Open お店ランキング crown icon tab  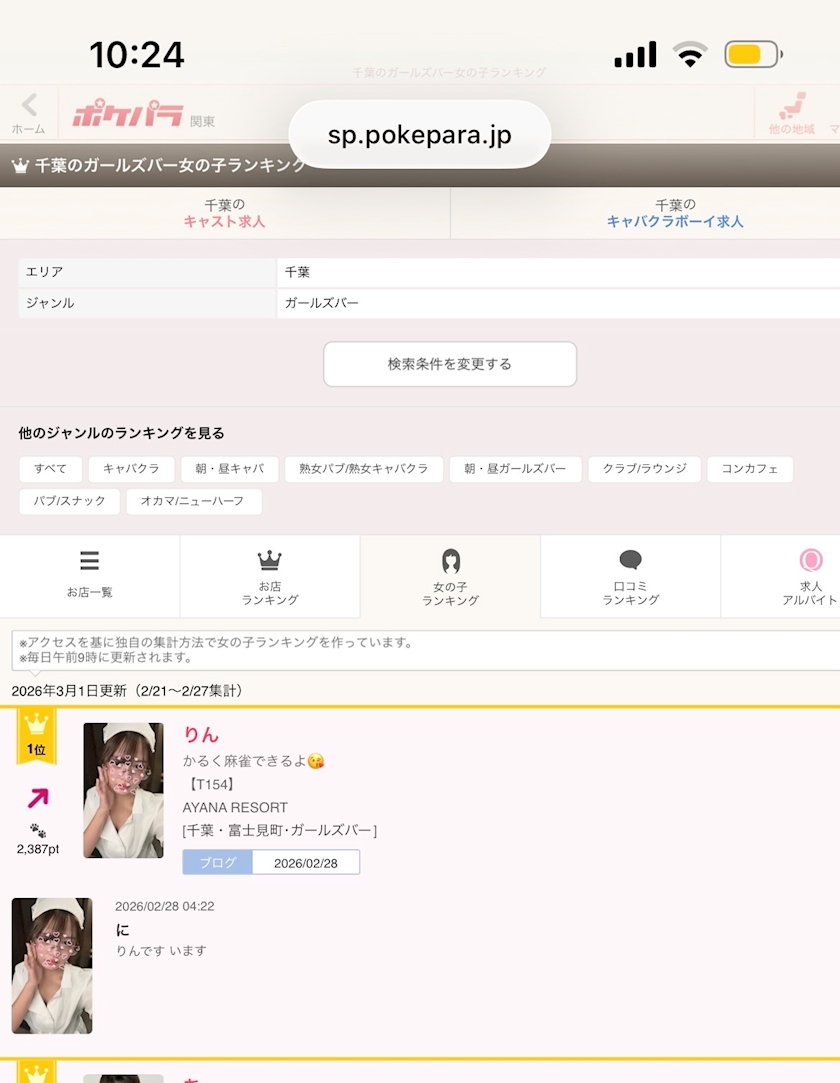[269, 576]
